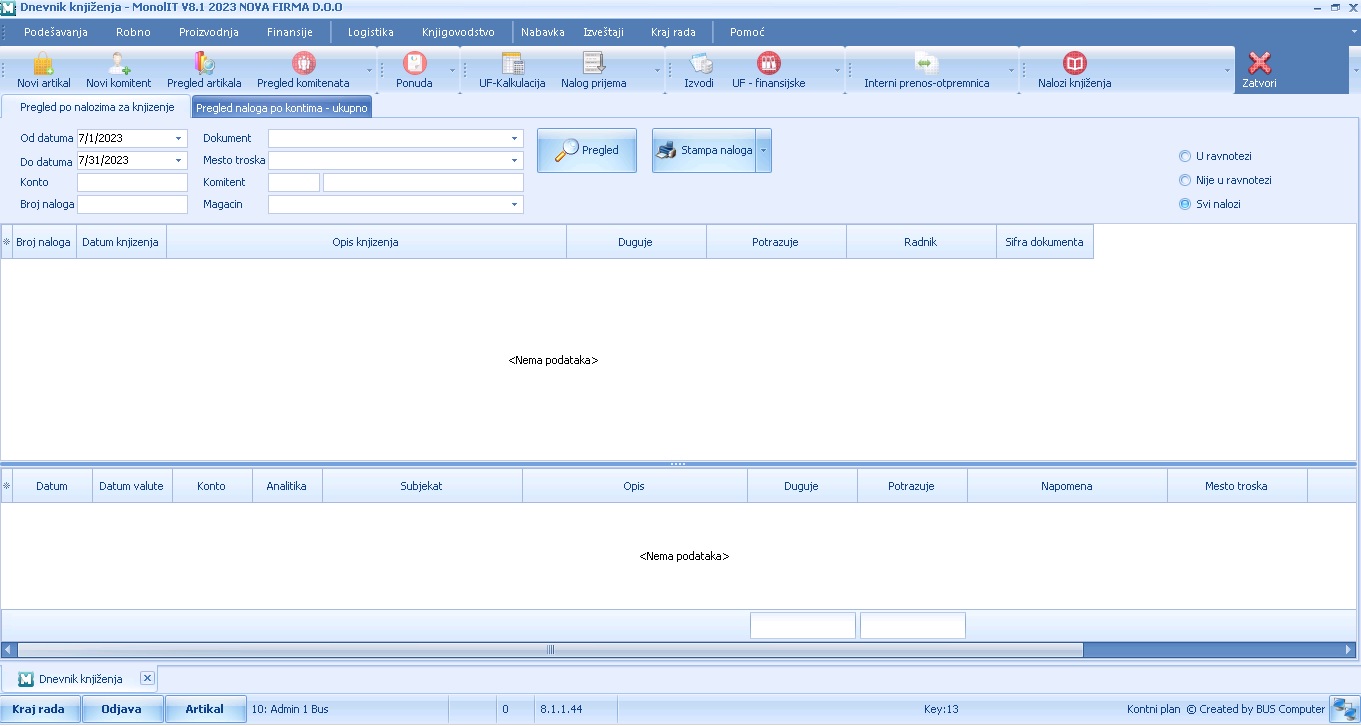Click the panel splitter grip between grids
Screen dimensions: 1361x726
678,464
